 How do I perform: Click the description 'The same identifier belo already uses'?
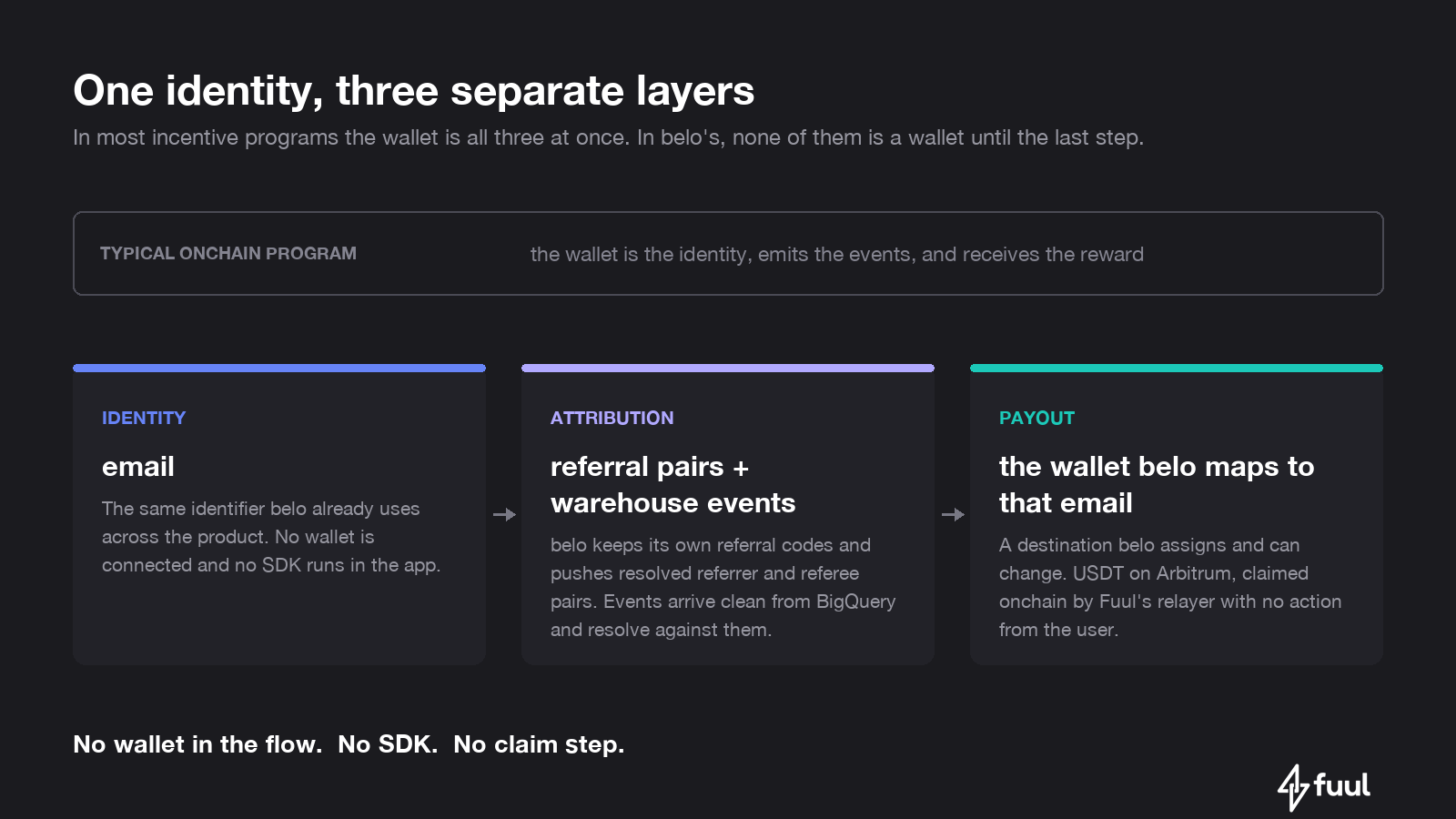pos(271,537)
